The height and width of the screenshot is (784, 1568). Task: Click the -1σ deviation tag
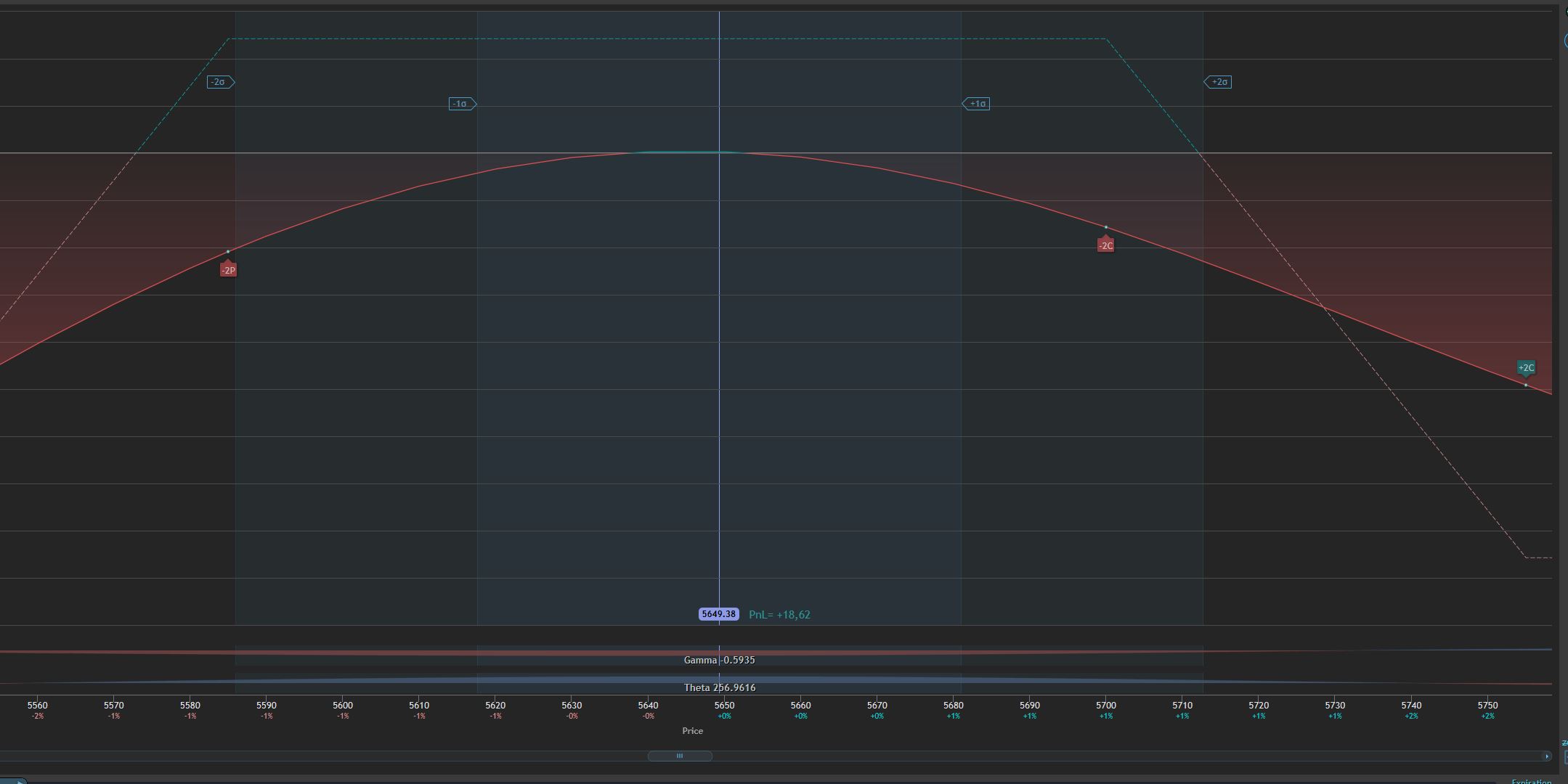point(461,104)
